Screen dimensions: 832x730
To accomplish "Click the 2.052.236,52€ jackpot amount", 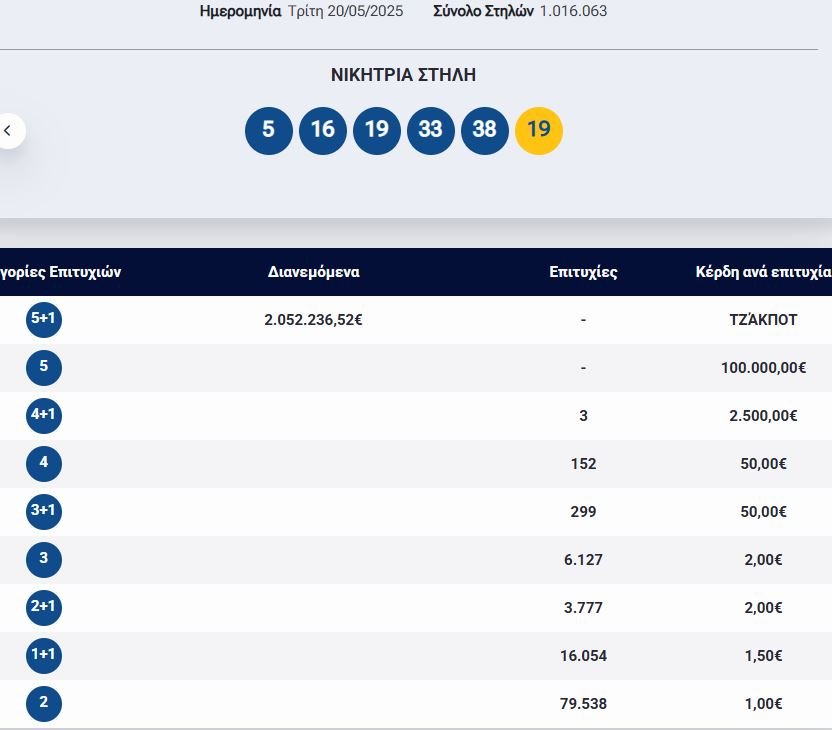I will (x=313, y=320).
